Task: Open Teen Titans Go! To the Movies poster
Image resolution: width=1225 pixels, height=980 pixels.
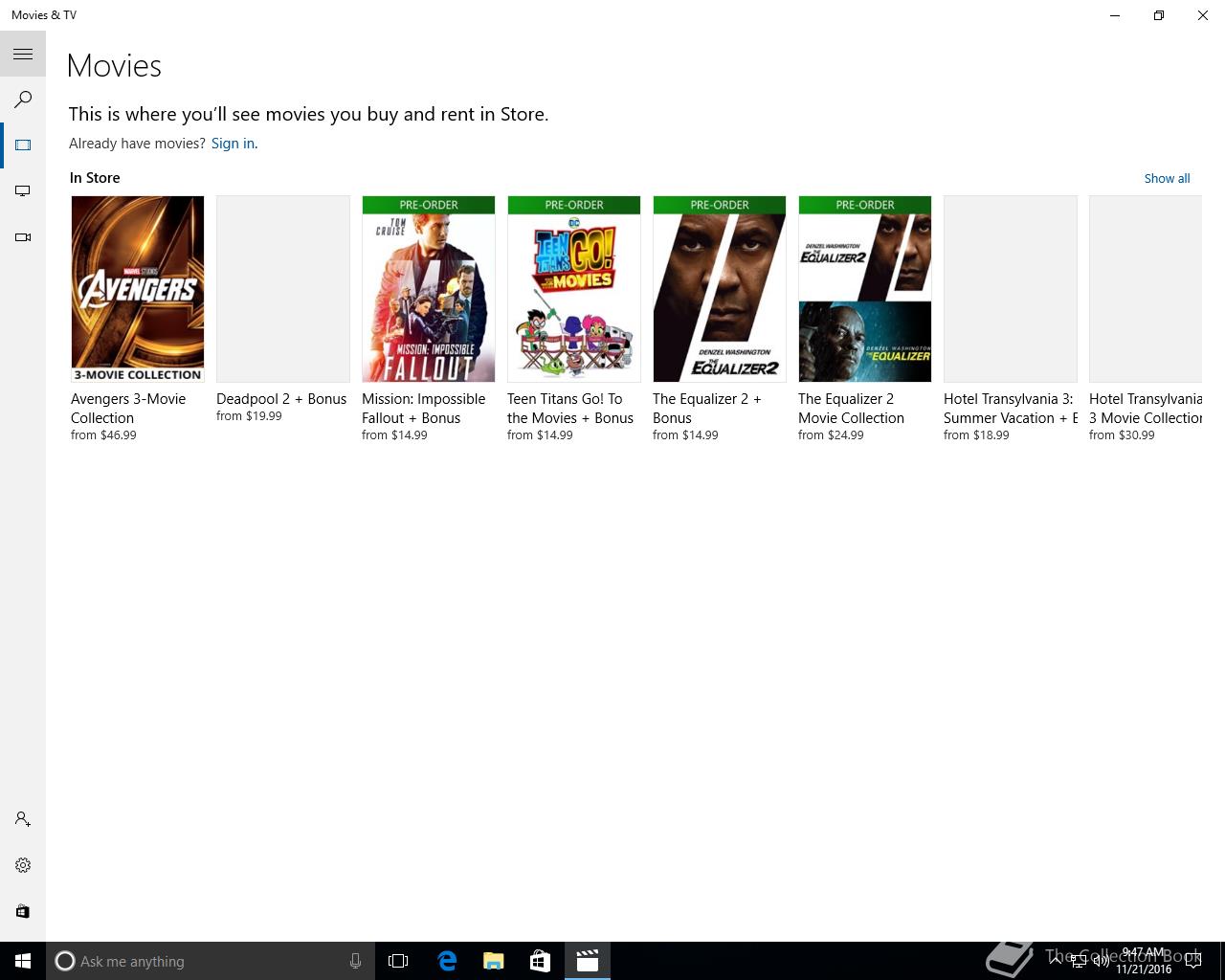Action: coord(574,289)
